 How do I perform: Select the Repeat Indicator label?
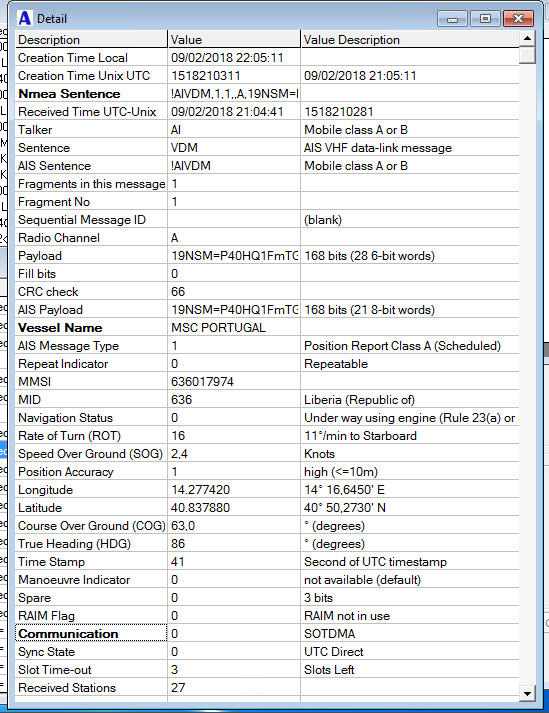click(x=63, y=364)
